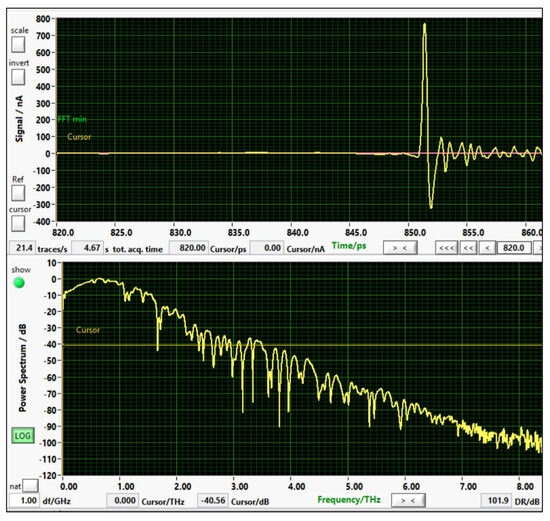Viewport: 550px width, 521px height.
Task: Enable the scale checkbox
Action: tap(18, 45)
